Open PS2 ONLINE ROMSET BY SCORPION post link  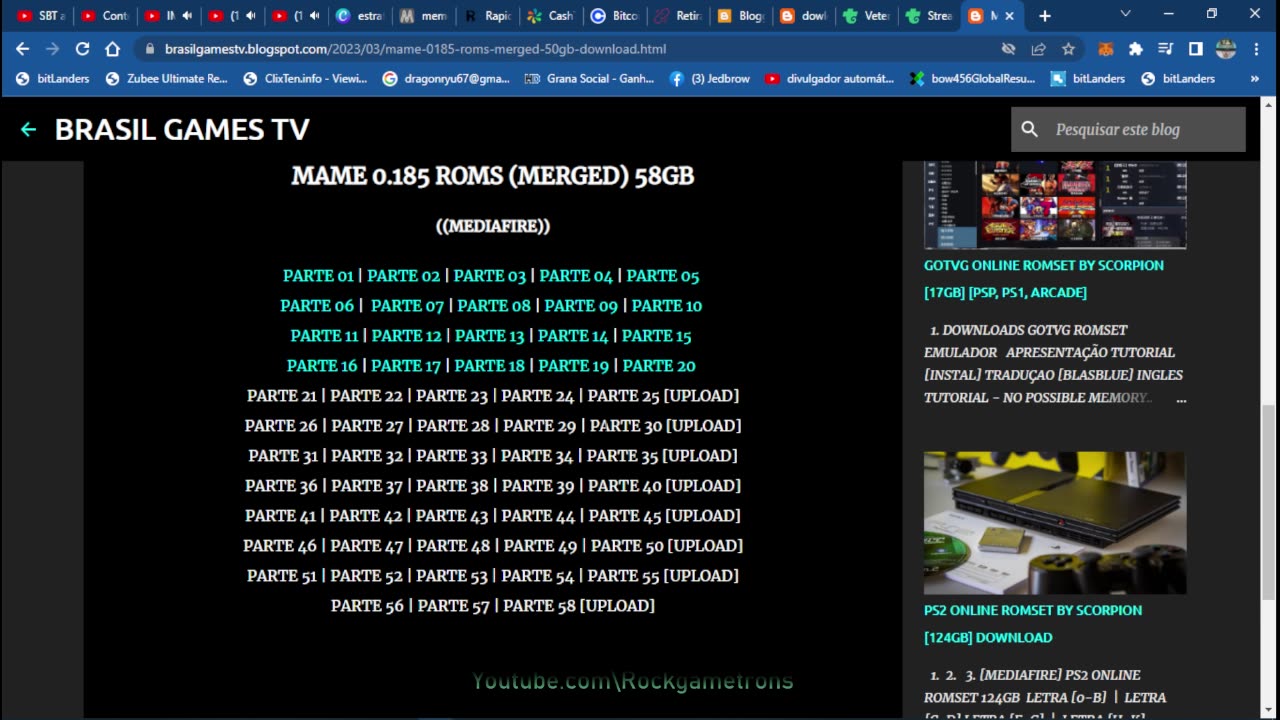1033,624
